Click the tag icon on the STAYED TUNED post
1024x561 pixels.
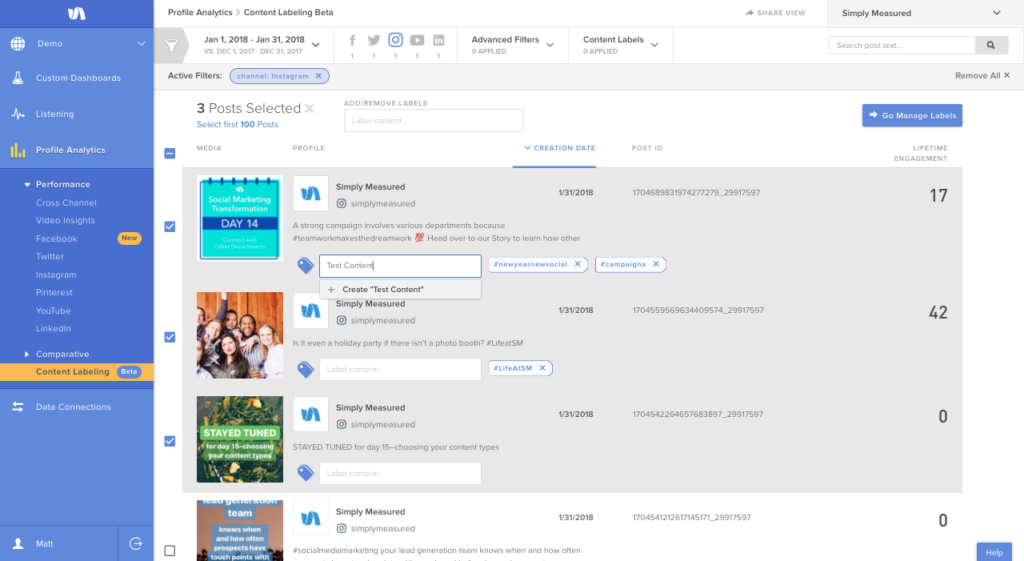pos(306,473)
